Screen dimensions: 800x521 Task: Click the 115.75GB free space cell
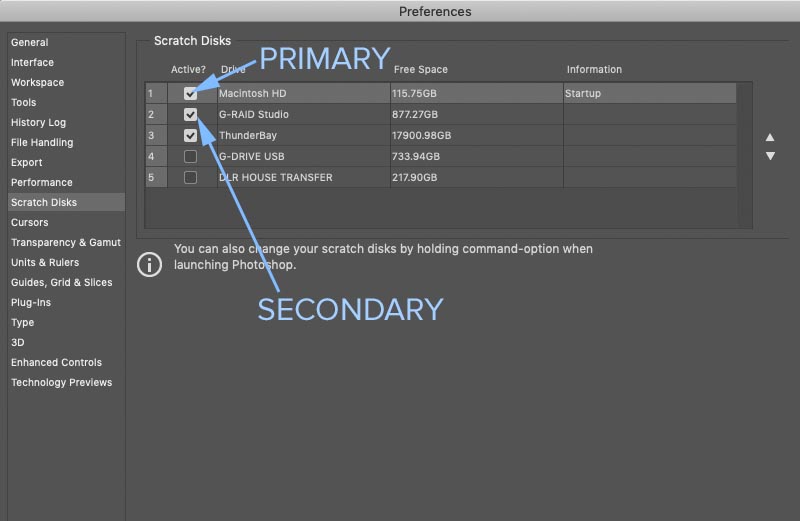(477, 93)
